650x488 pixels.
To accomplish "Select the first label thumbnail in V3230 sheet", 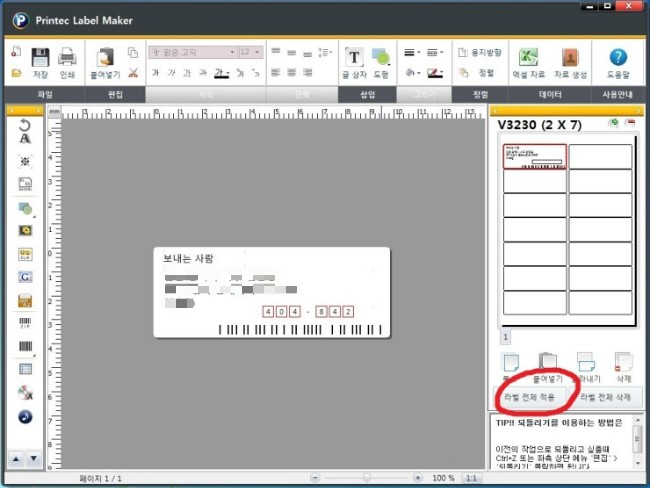I will click(x=534, y=156).
